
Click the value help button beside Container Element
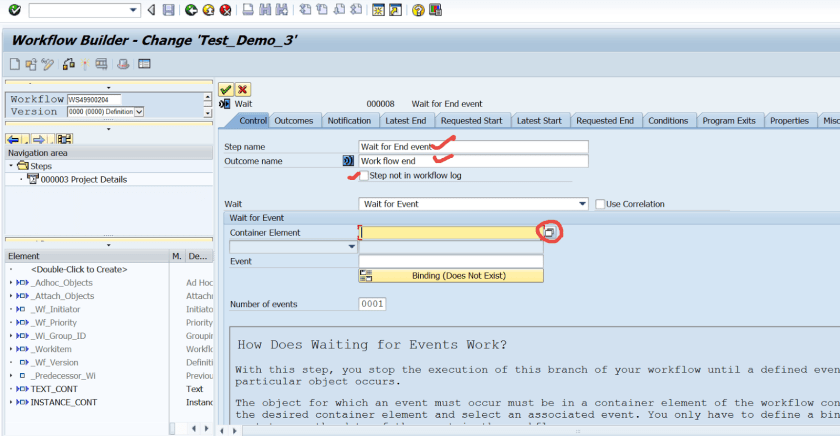pos(549,232)
